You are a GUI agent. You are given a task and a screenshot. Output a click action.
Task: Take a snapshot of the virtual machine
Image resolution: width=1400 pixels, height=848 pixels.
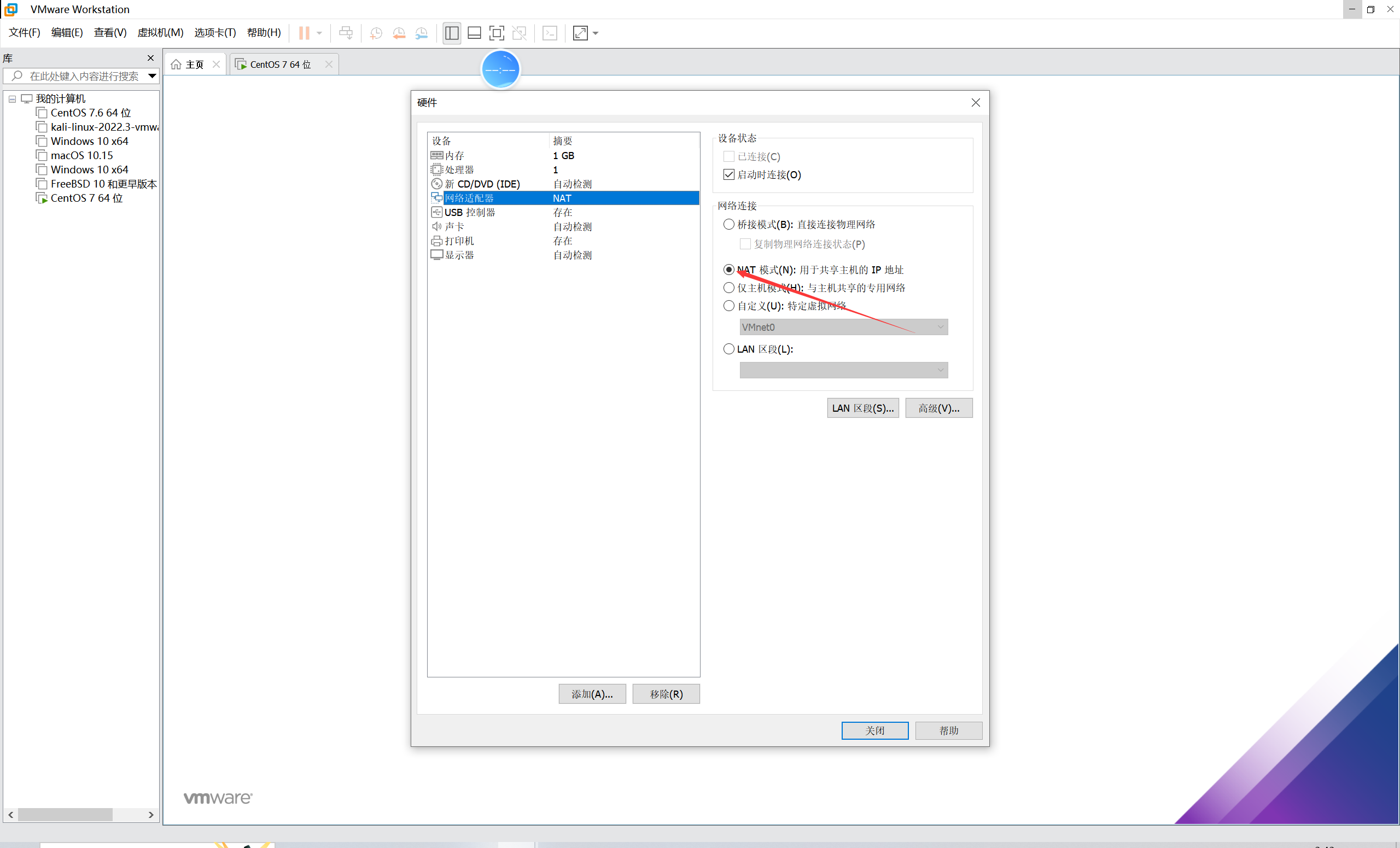(x=376, y=33)
